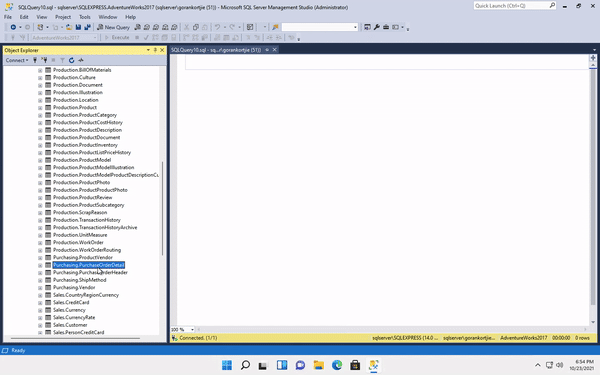The image size is (600, 375).
Task: Expand Sales.Customer table node
Action: tap(40, 325)
